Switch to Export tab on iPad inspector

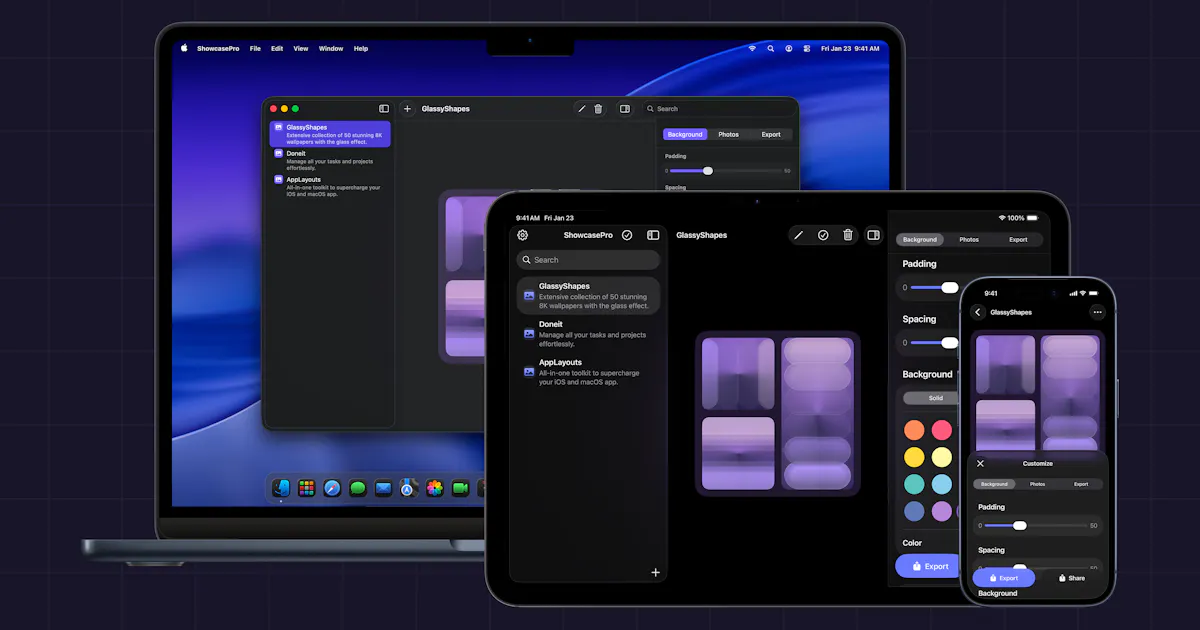pyautogui.click(x=1018, y=240)
